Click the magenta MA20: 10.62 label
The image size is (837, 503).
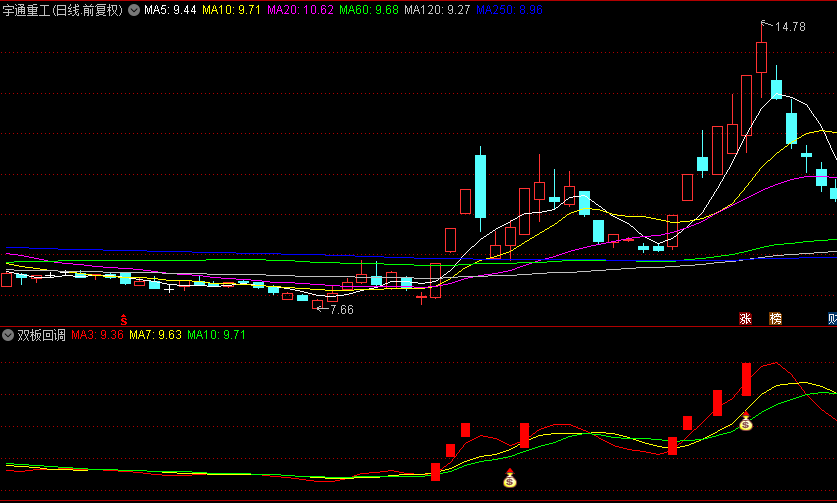point(300,10)
